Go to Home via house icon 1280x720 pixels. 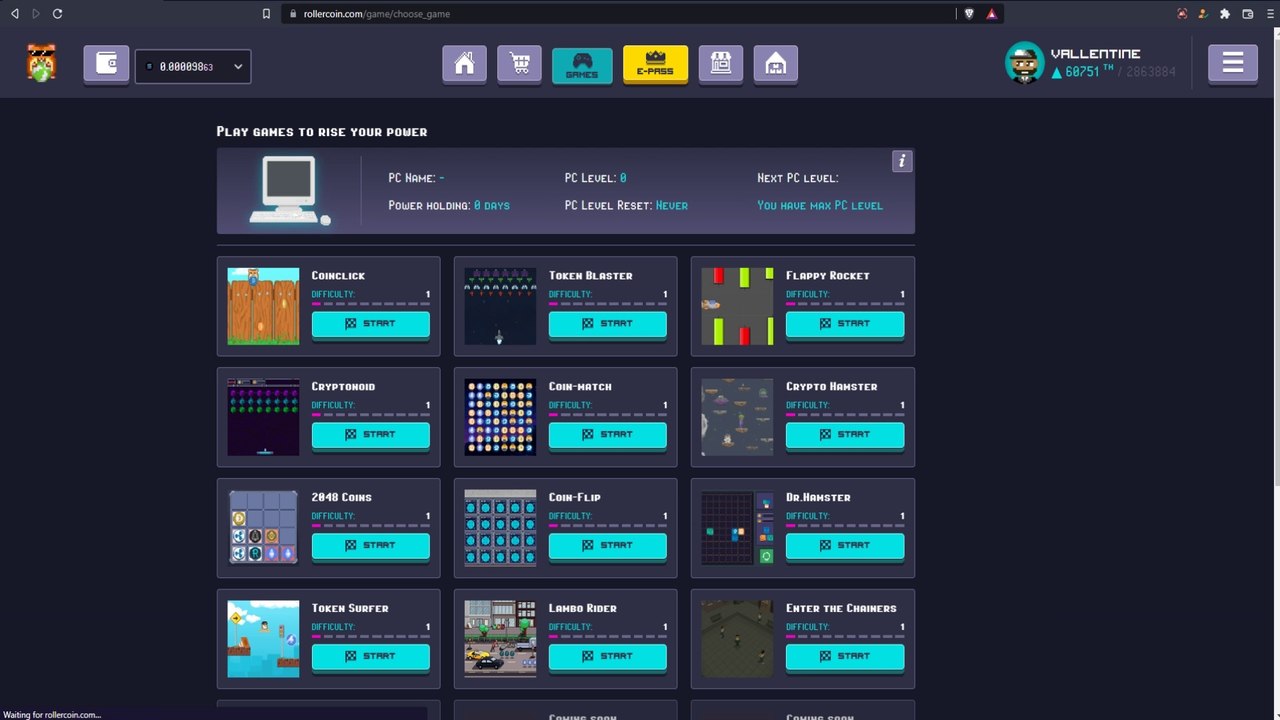464,64
